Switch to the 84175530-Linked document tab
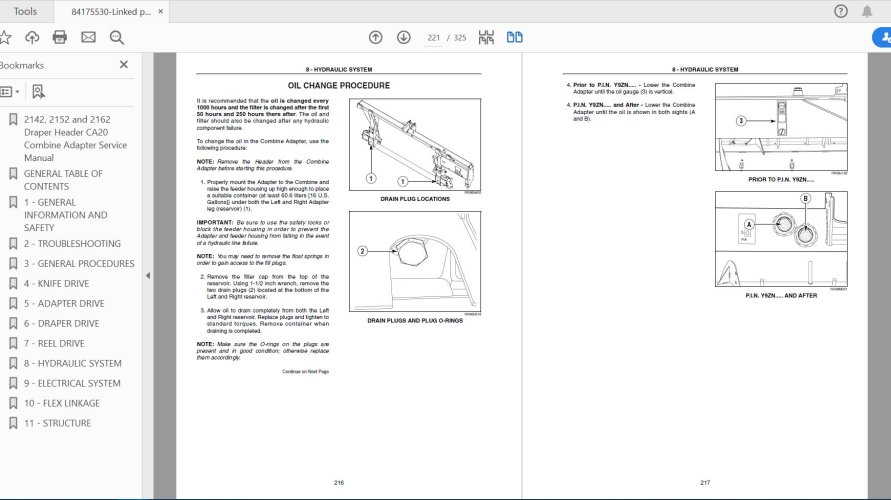The image size is (891, 500). coord(111,11)
